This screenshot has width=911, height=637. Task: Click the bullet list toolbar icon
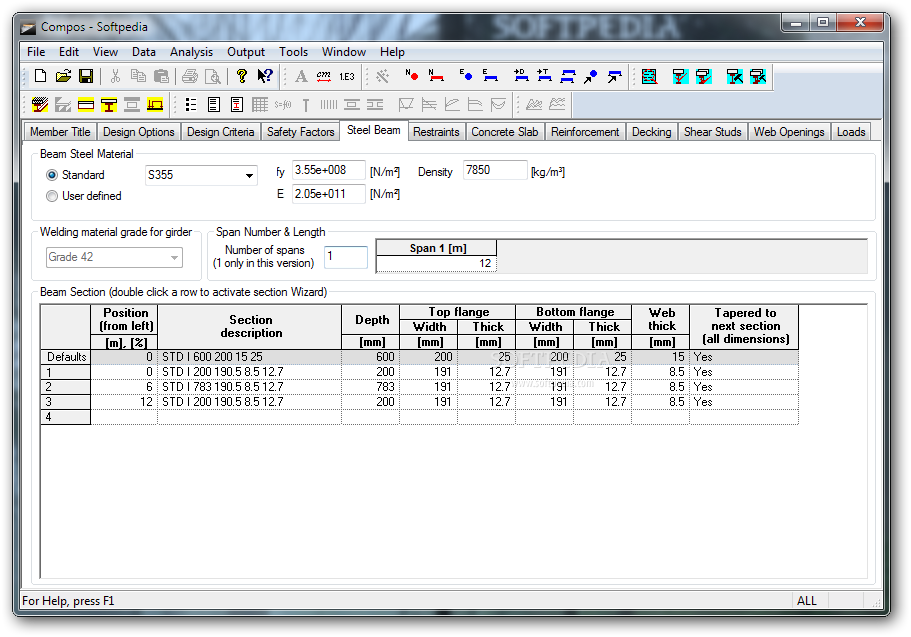click(191, 105)
